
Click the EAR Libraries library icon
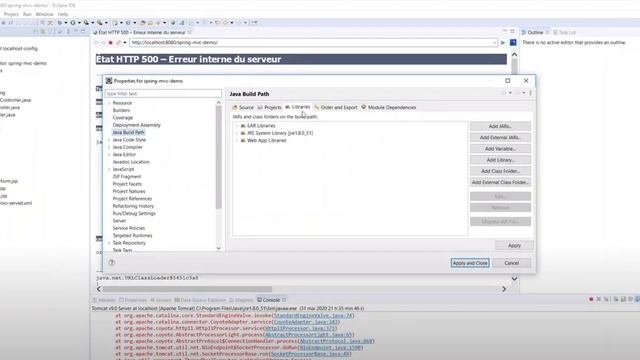coord(243,126)
